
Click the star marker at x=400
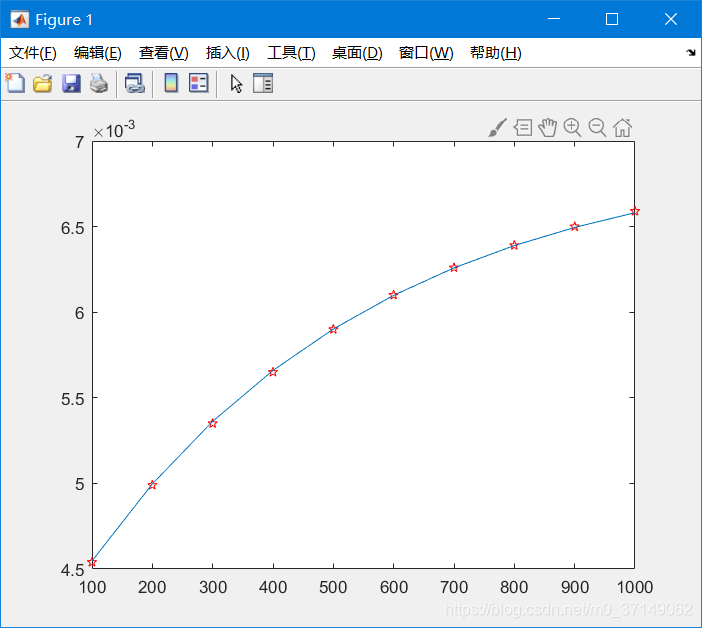(273, 372)
